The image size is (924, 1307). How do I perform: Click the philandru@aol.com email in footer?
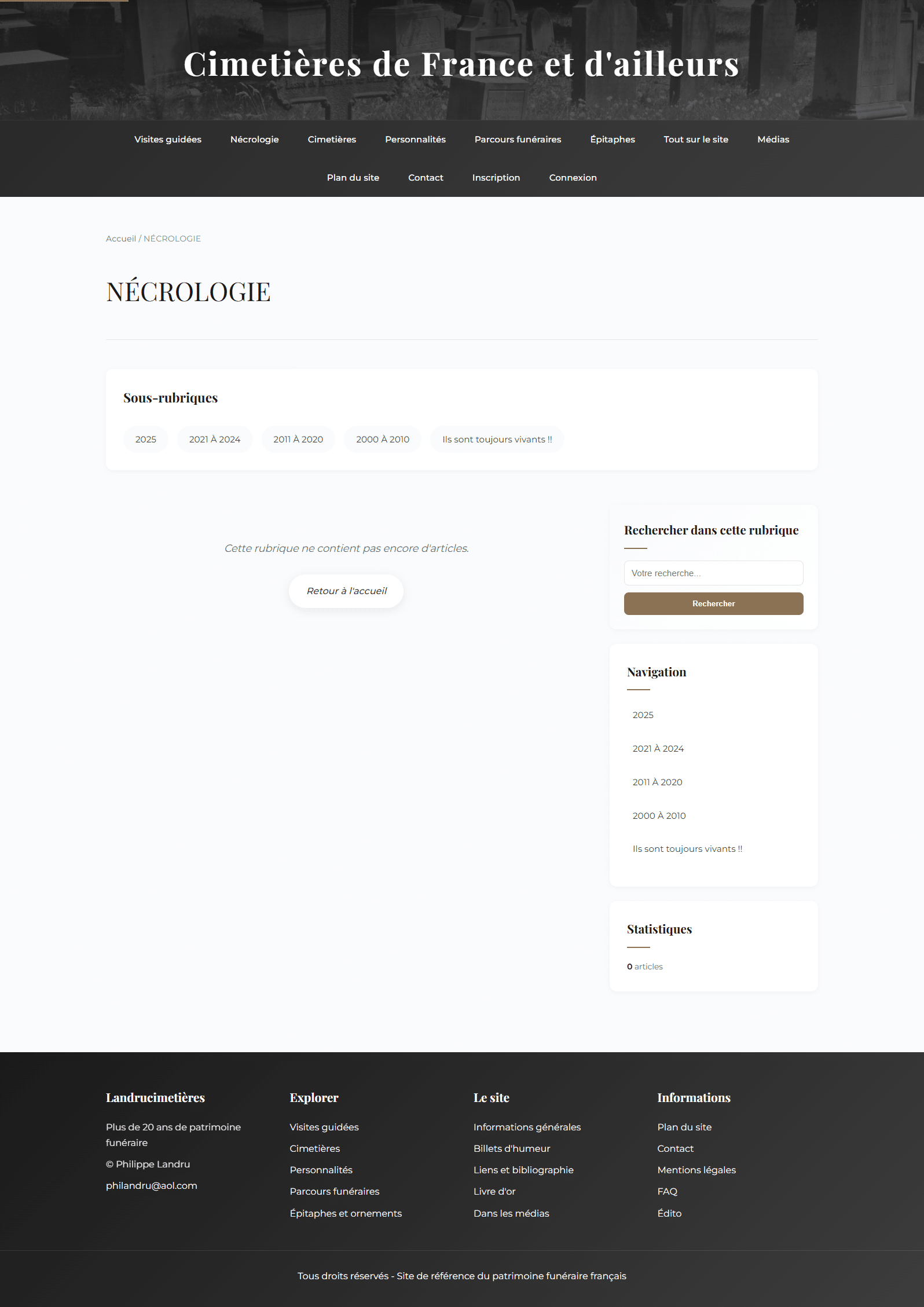coord(151,1185)
